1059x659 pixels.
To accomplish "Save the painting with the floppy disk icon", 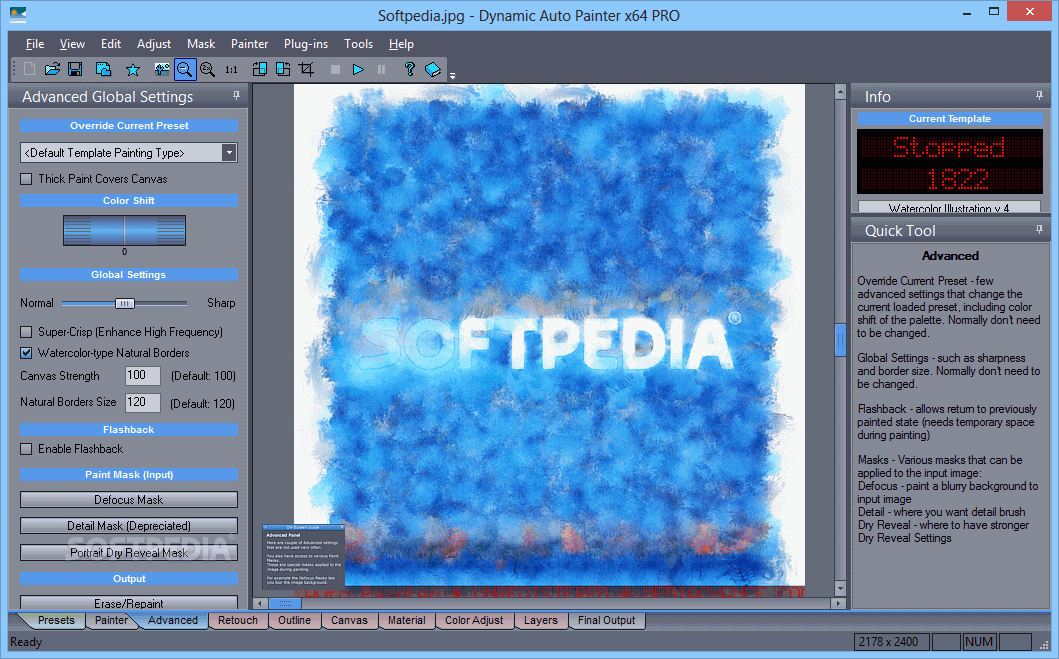I will [x=75, y=69].
